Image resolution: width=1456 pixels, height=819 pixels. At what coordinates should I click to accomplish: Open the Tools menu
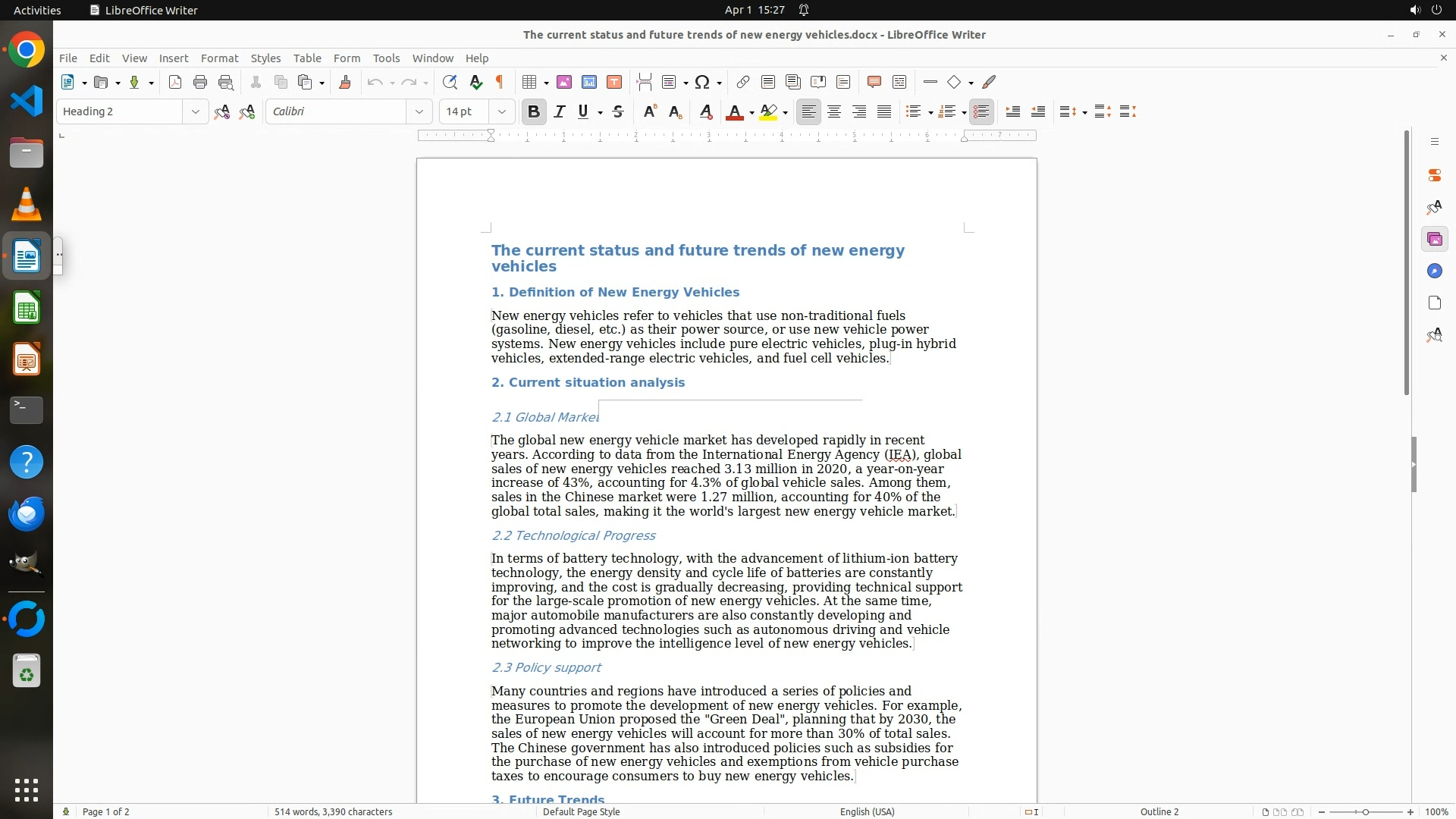(386, 58)
